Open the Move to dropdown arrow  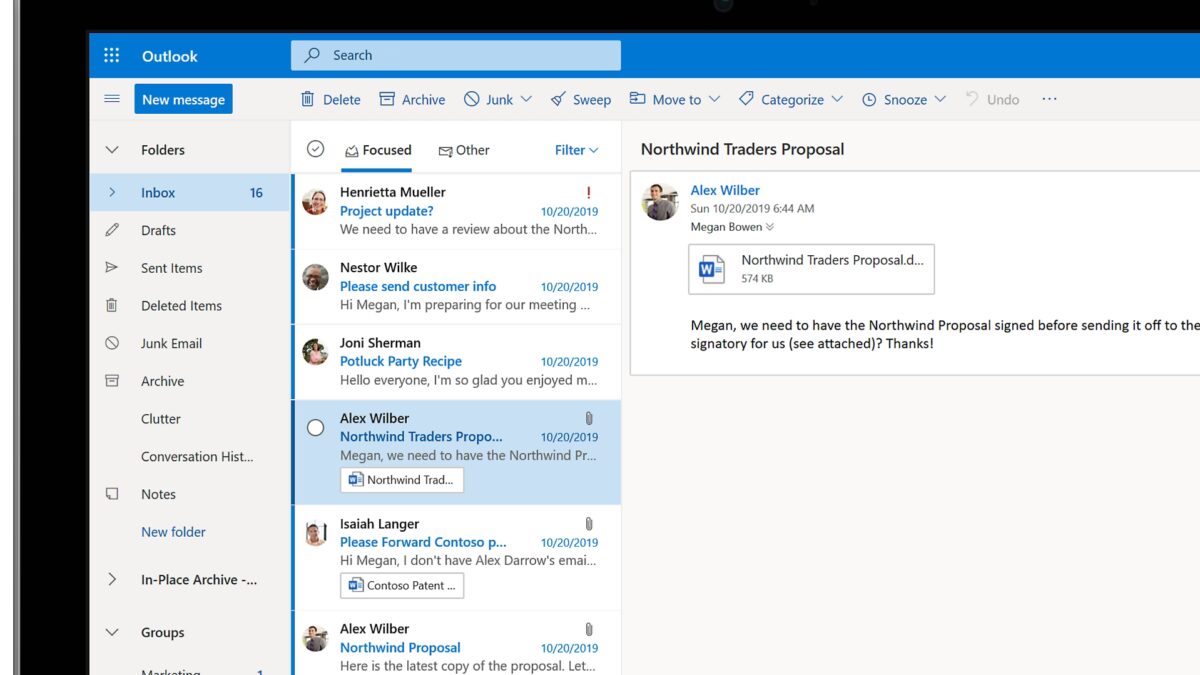click(713, 99)
